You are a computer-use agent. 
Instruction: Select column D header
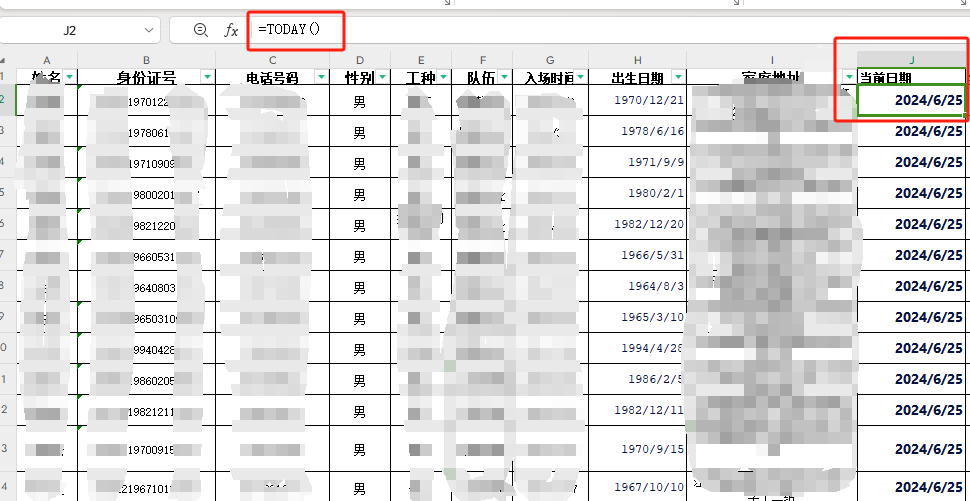(x=360, y=60)
